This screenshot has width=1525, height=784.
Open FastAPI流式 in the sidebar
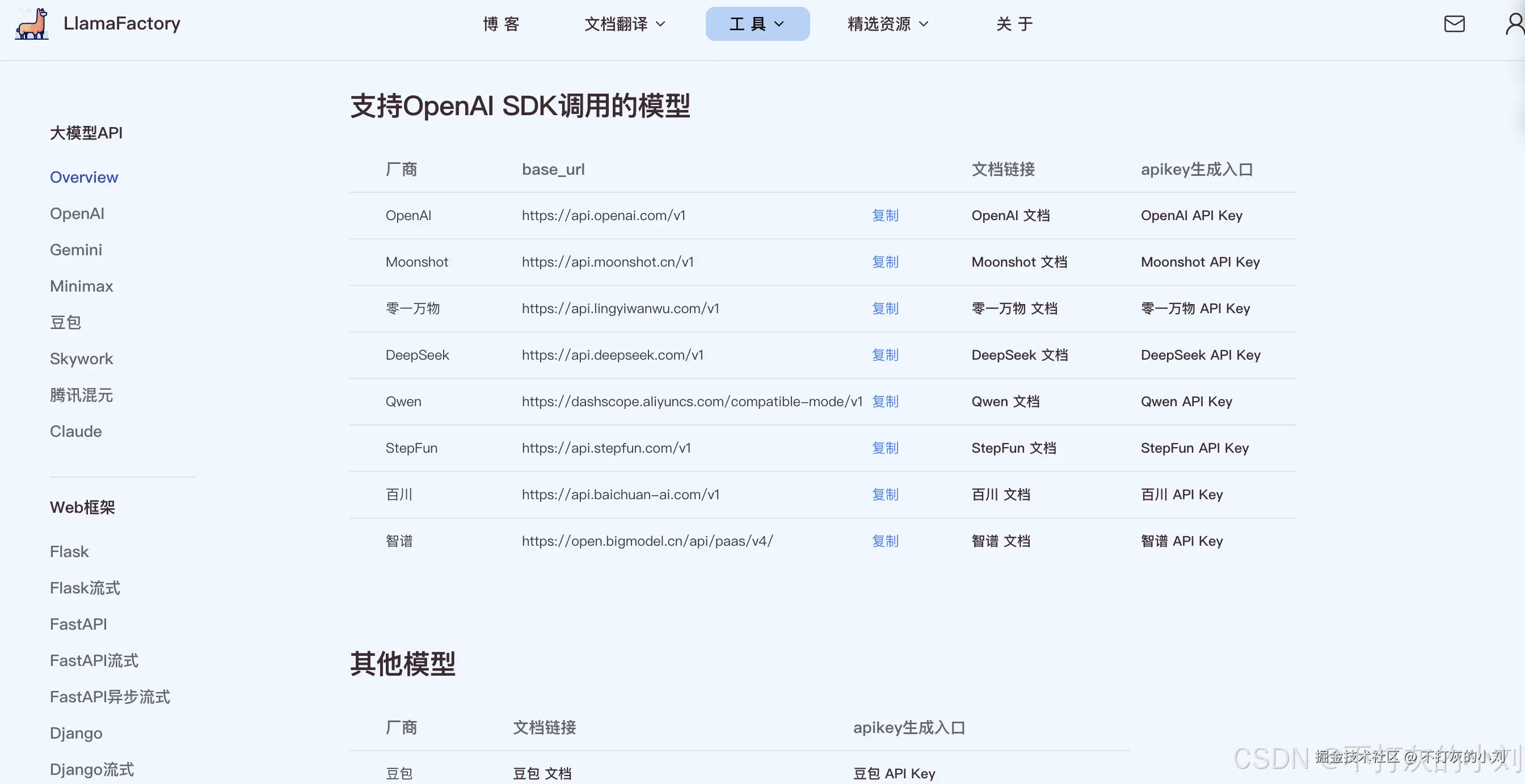[x=94, y=660]
